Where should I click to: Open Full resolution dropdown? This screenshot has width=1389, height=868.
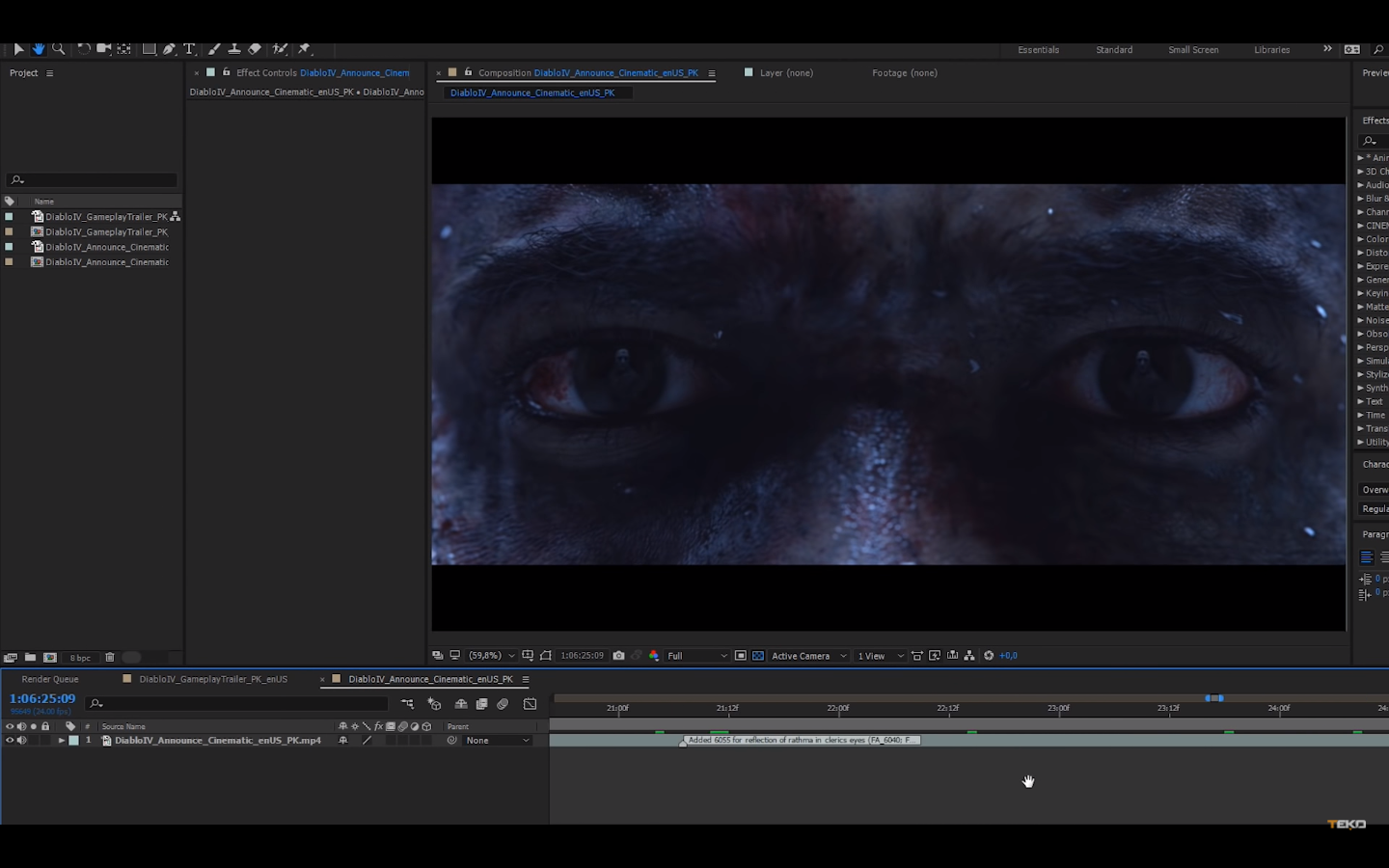click(x=696, y=656)
